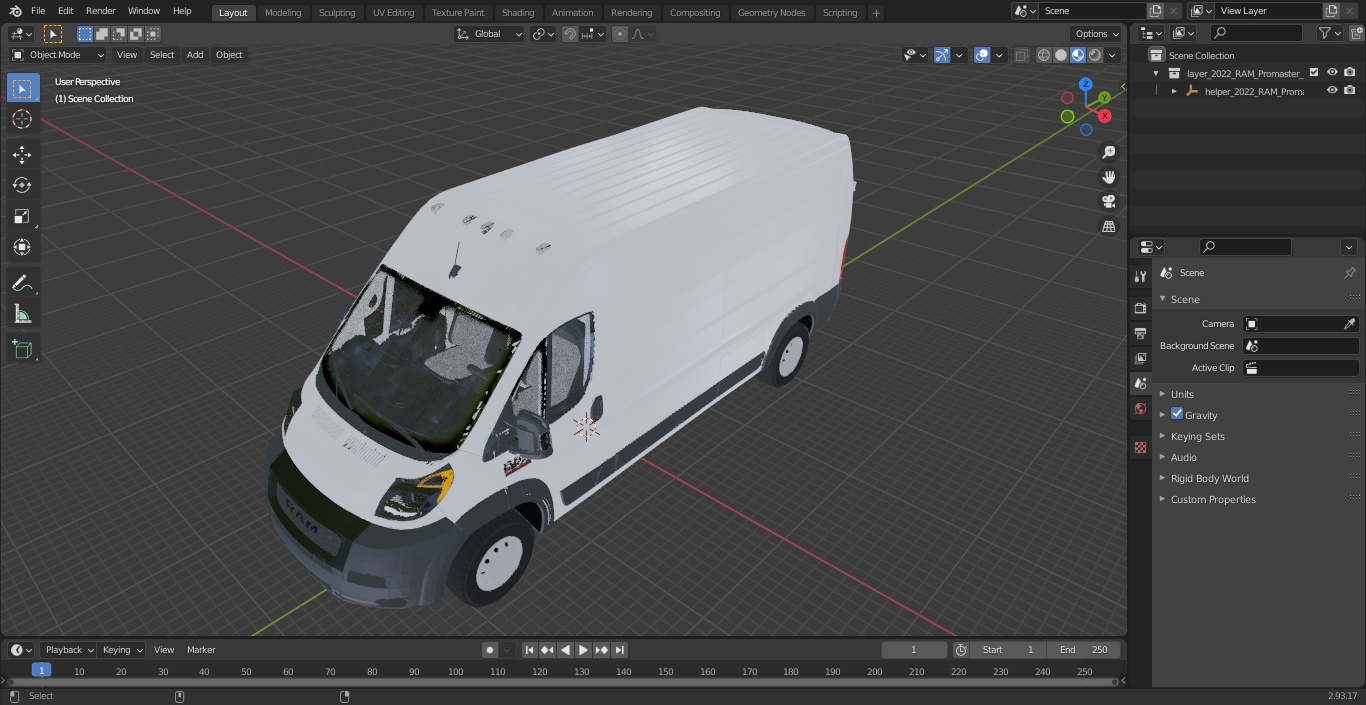Click the pin icon in properties header
The height and width of the screenshot is (705, 1366).
(x=1349, y=273)
